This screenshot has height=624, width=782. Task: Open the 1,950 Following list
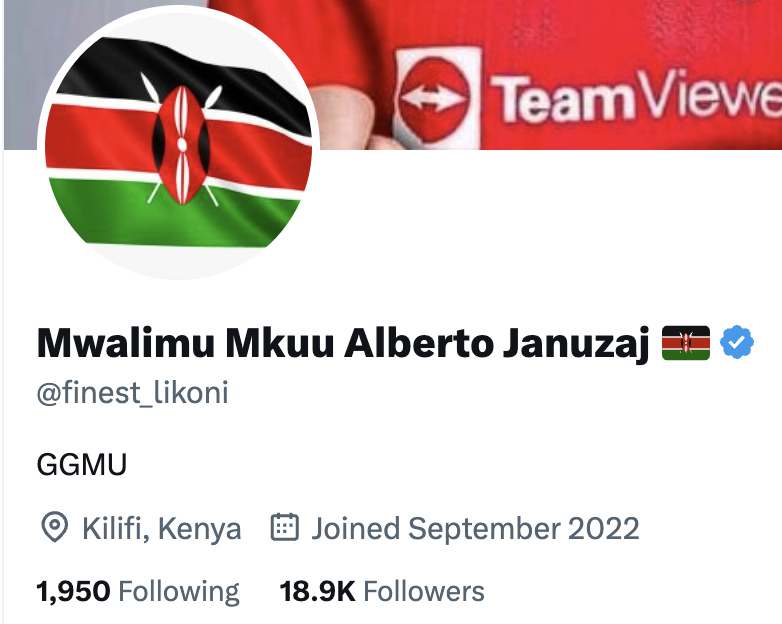tap(138, 592)
